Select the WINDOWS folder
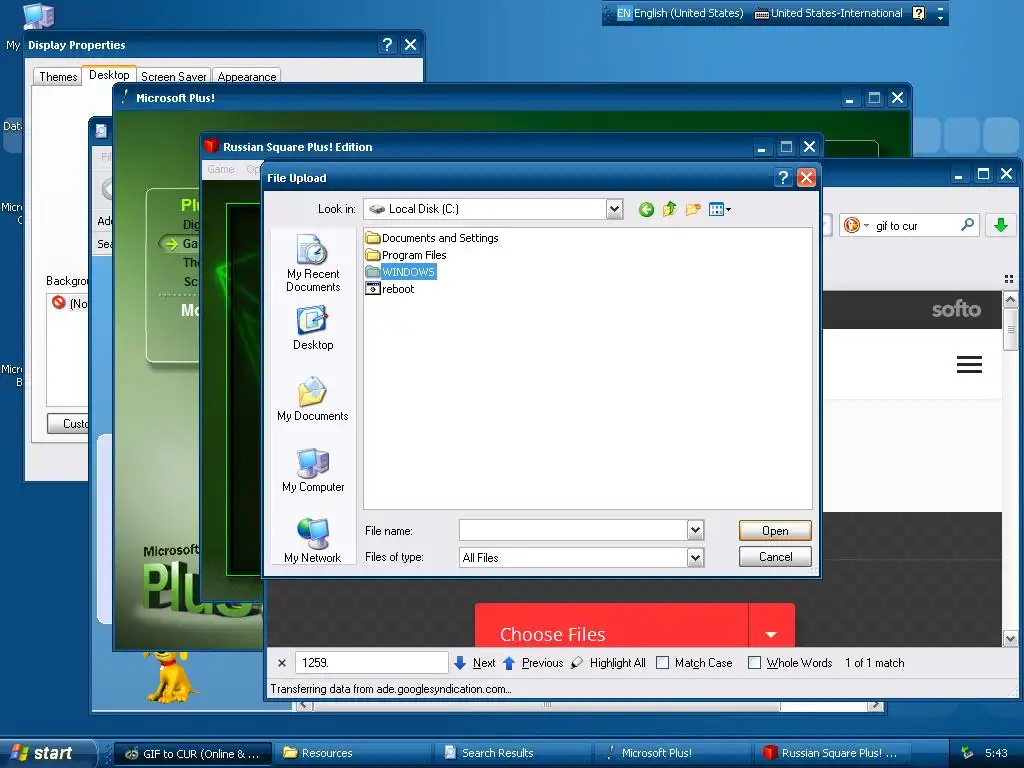Viewport: 1024px width, 768px height. point(401,272)
